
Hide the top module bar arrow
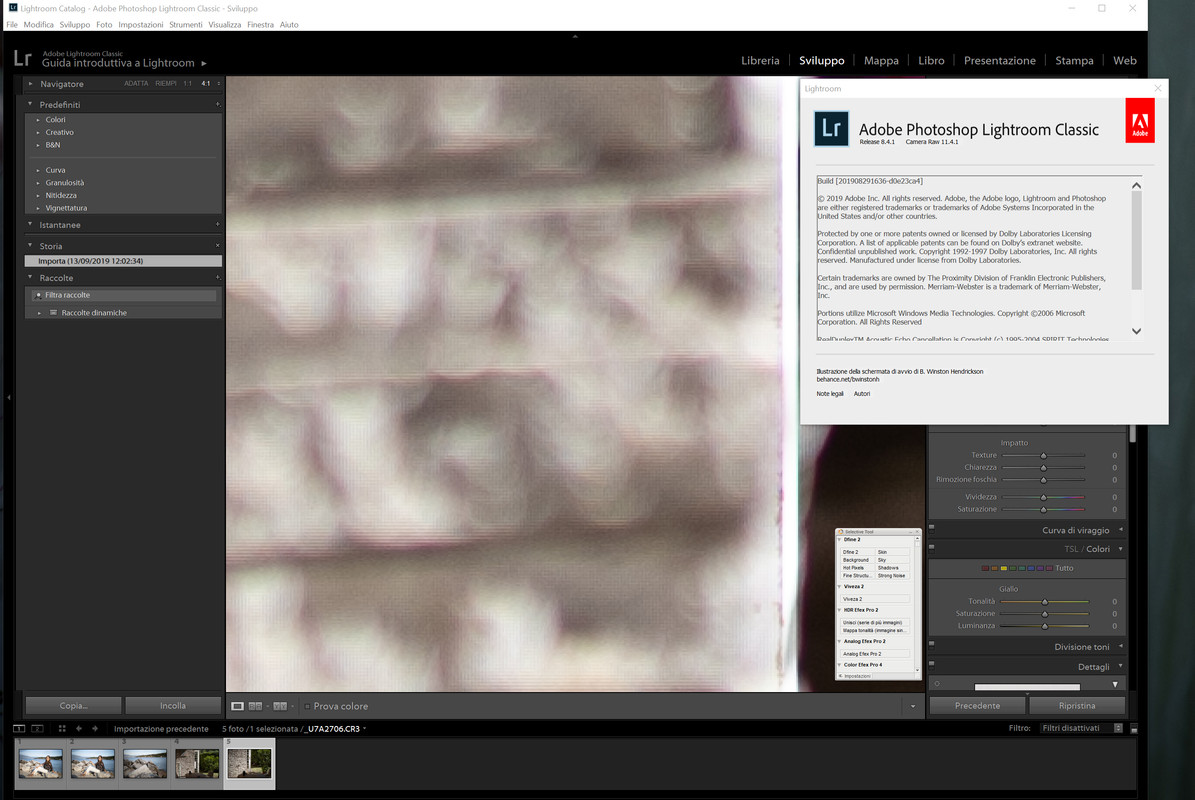click(x=575, y=36)
